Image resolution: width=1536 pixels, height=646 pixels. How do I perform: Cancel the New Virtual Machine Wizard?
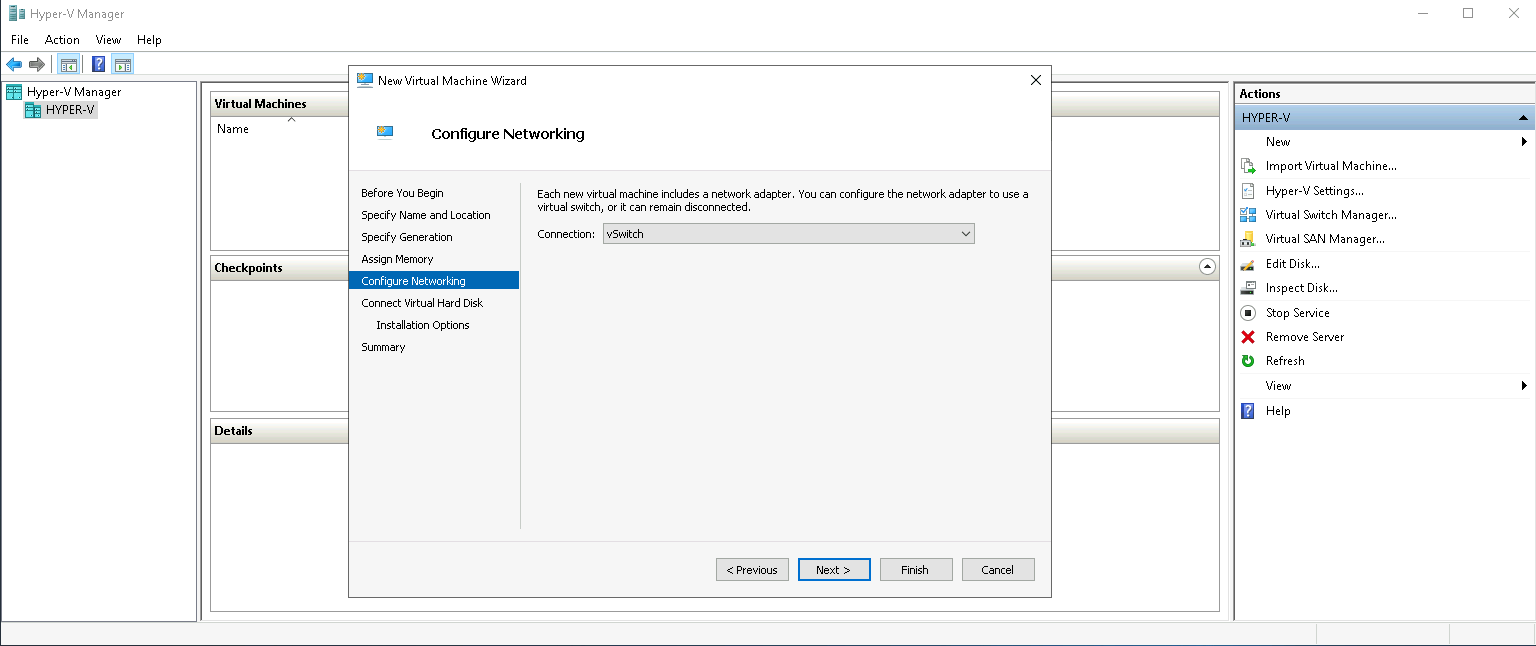point(997,570)
